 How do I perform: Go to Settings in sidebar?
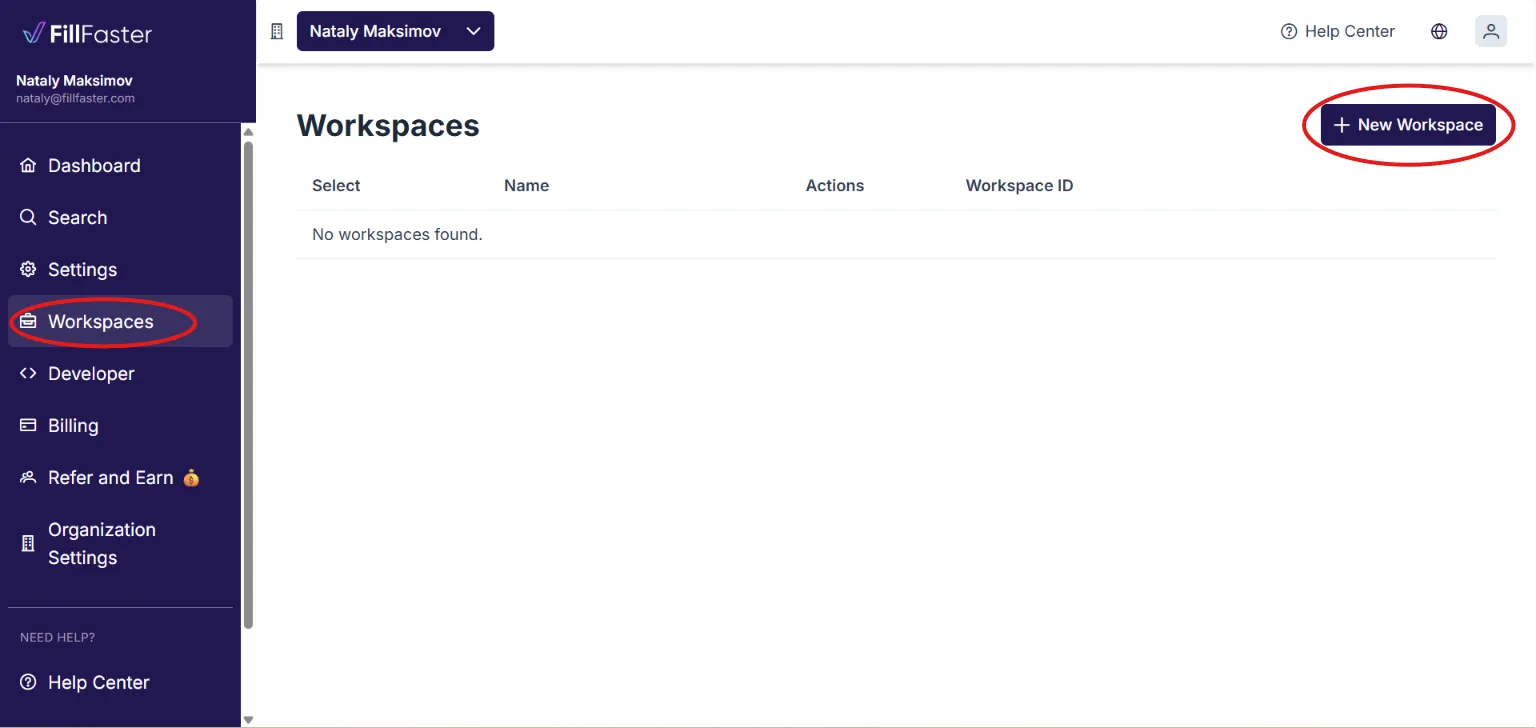point(120,270)
